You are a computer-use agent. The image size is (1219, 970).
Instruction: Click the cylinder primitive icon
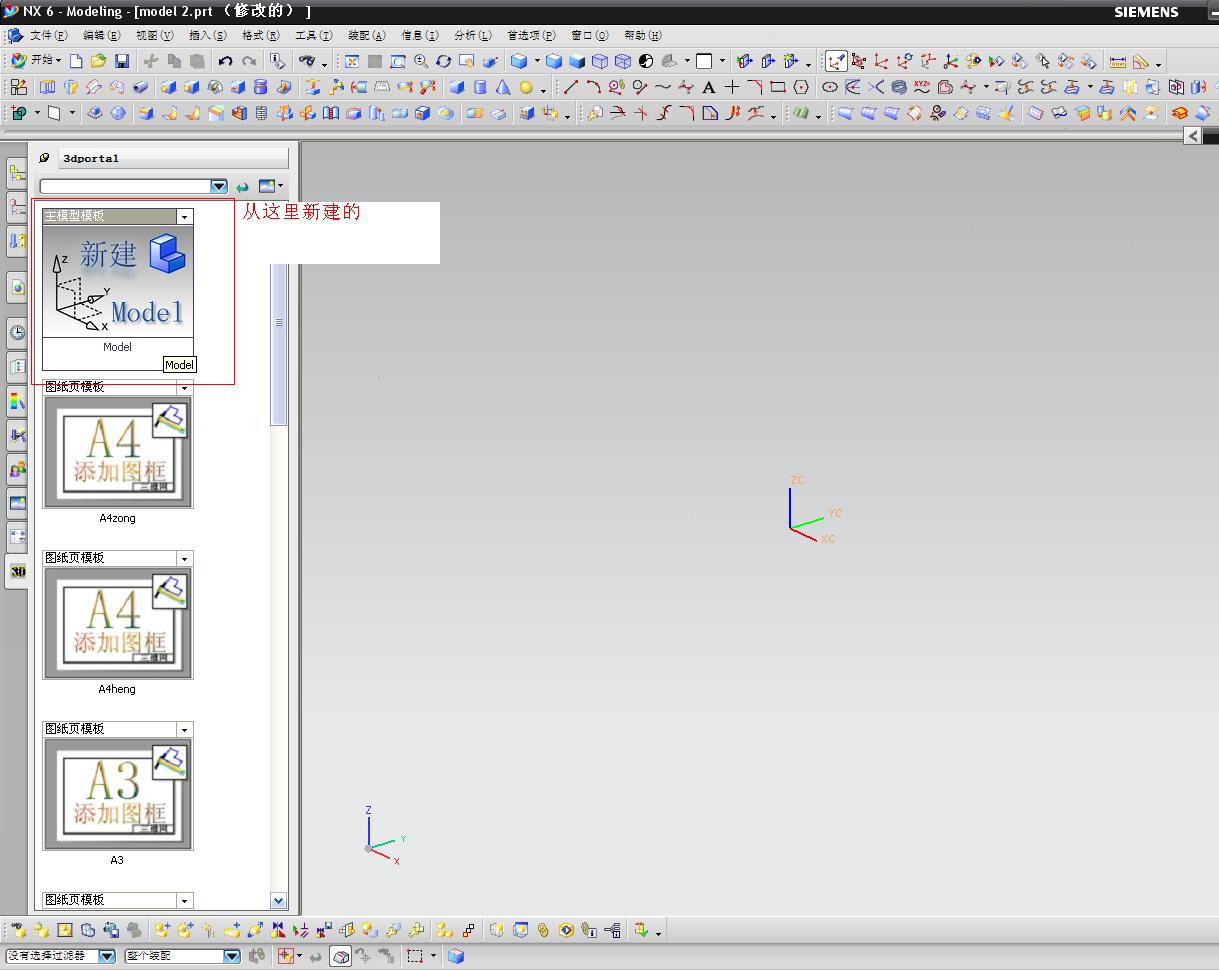coord(480,87)
